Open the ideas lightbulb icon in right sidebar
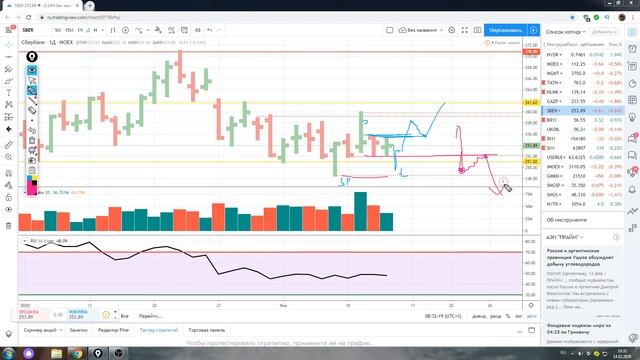 (x=632, y=118)
